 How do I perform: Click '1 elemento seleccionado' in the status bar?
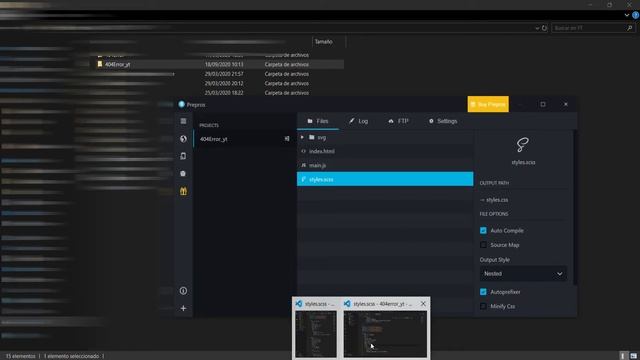[x=71, y=356]
